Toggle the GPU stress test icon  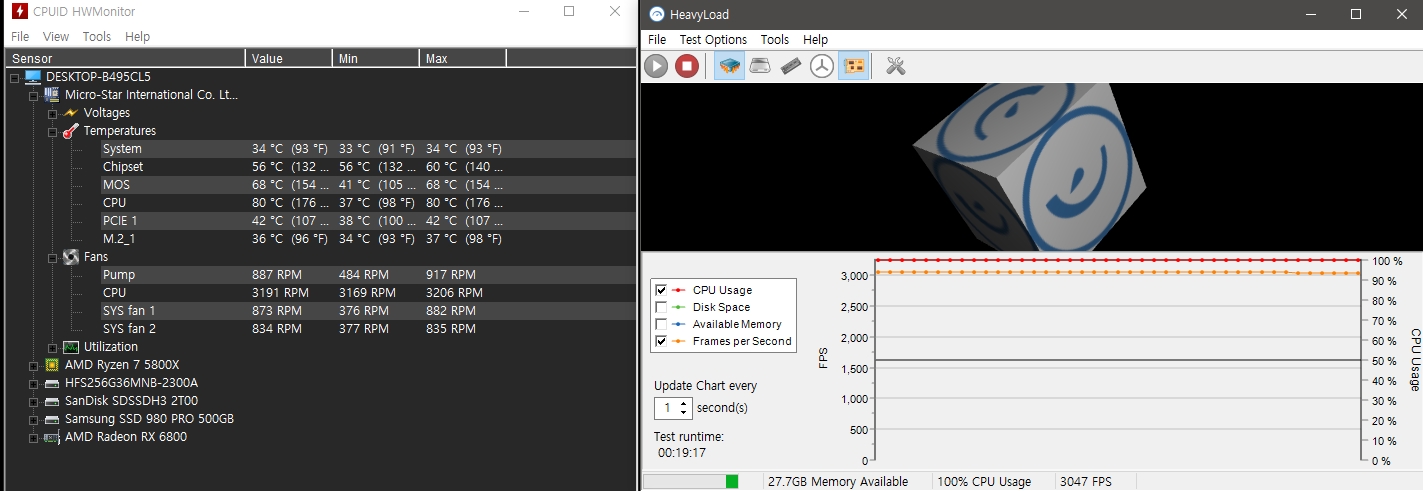(854, 66)
